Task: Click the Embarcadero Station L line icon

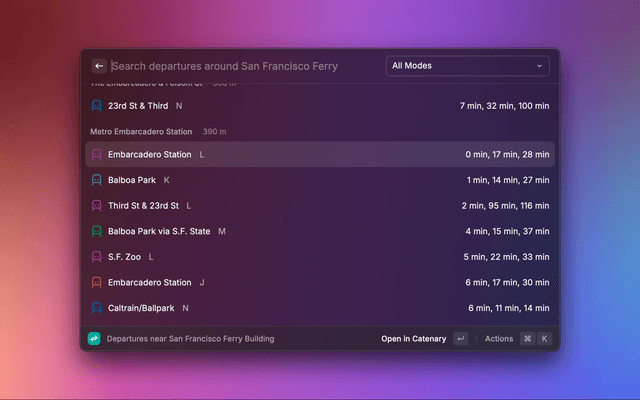Action: click(x=97, y=155)
